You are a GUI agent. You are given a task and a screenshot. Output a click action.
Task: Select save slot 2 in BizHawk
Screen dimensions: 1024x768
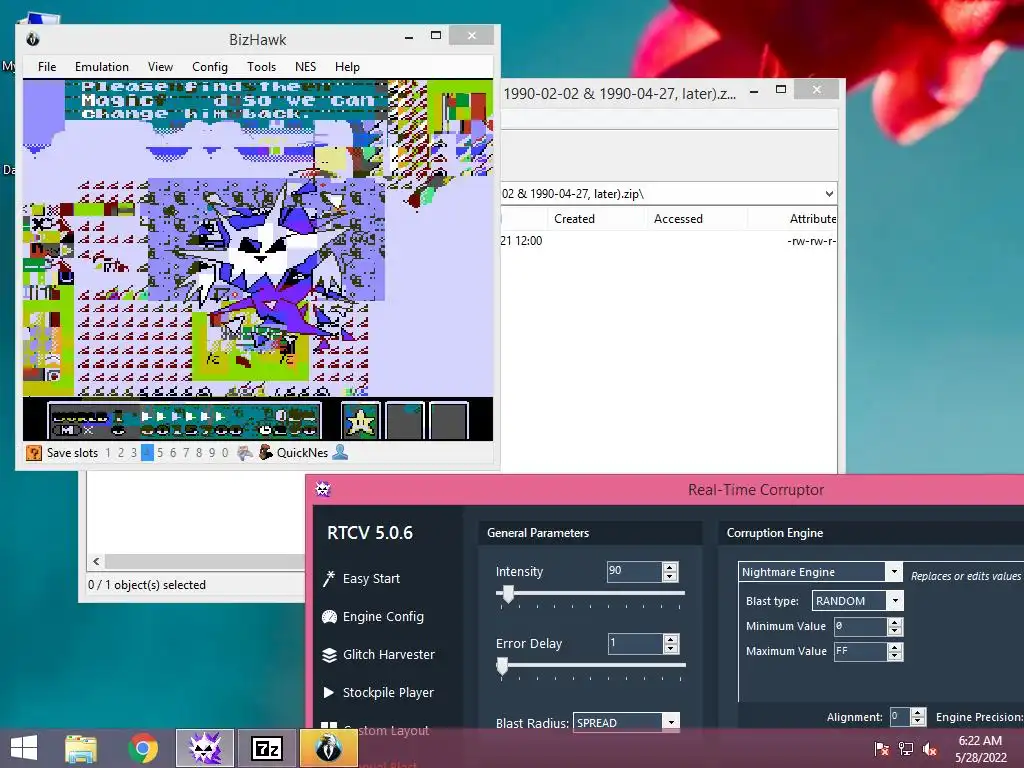[x=121, y=453]
